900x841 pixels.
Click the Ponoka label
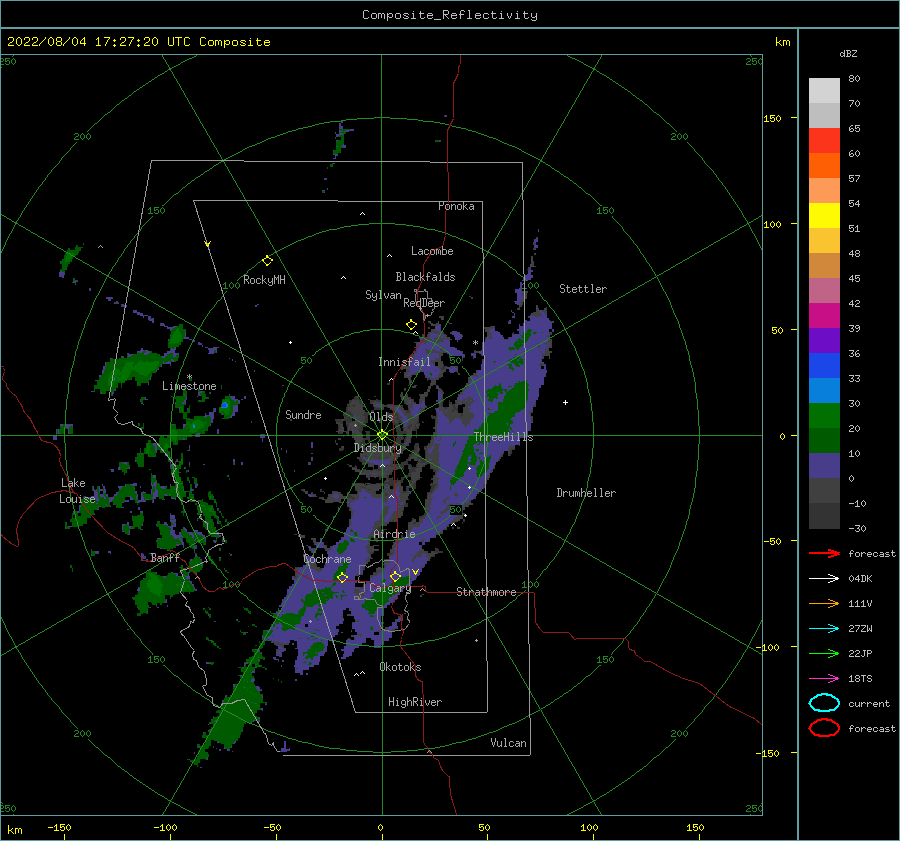tap(456, 206)
